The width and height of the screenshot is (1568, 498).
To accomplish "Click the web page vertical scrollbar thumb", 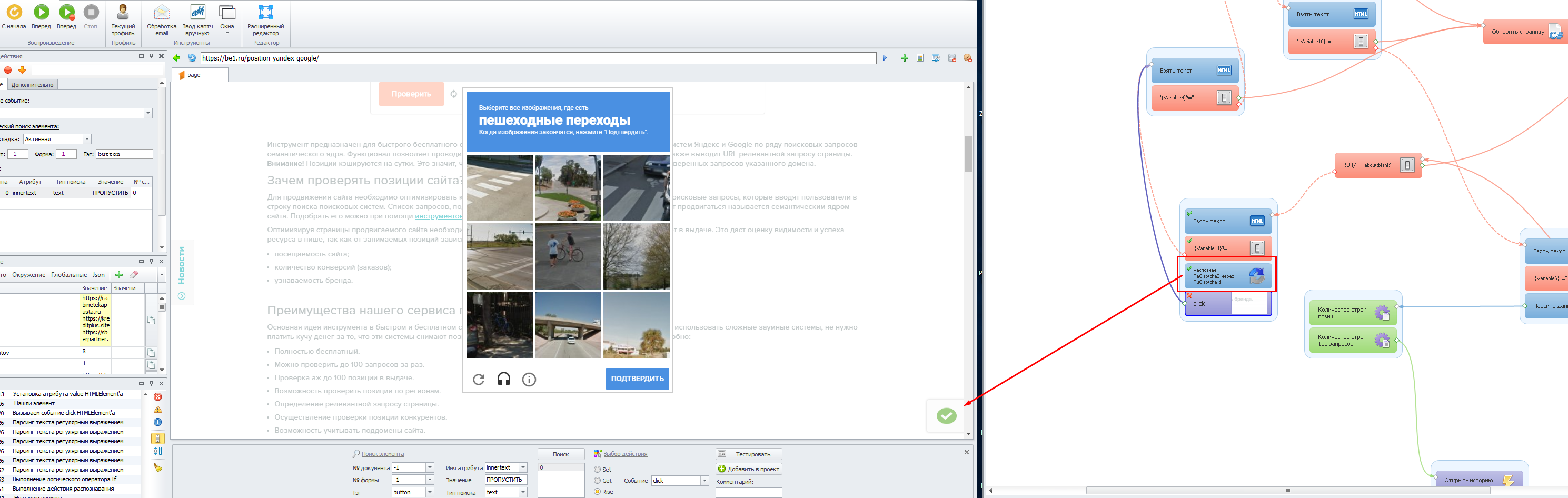I will coord(968,153).
